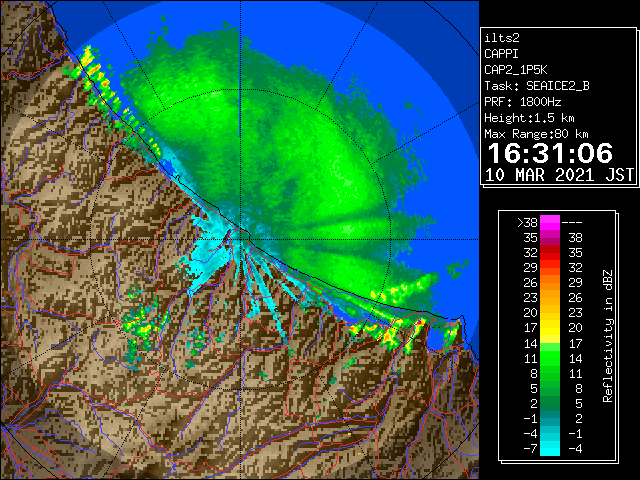Select the 'Height:1.5 km' line

tap(529, 118)
